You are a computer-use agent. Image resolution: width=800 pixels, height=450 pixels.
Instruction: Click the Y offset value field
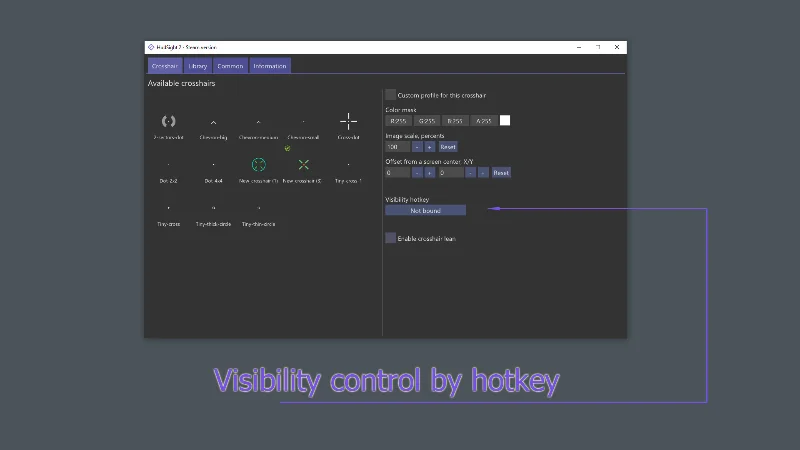(451, 172)
